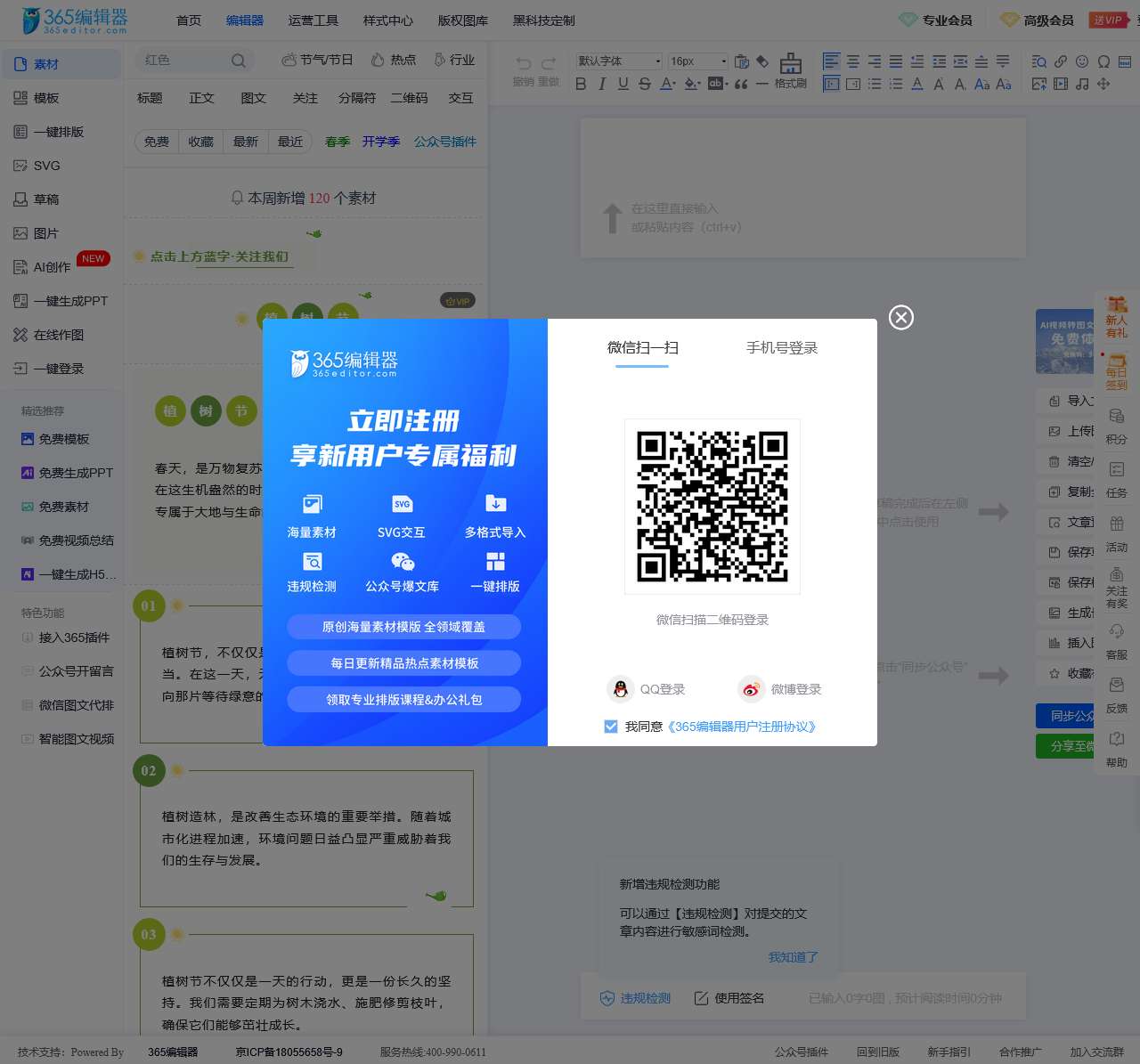The width and height of the screenshot is (1140, 1064).
Task: Align text left
Action: pyautogui.click(x=832, y=61)
